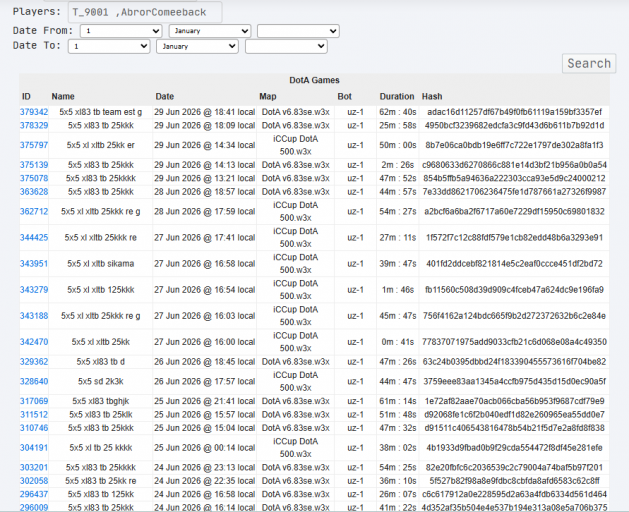Image resolution: width=629 pixels, height=512 pixels.
Task: Open game ID 362712 link
Action: tap(34, 211)
